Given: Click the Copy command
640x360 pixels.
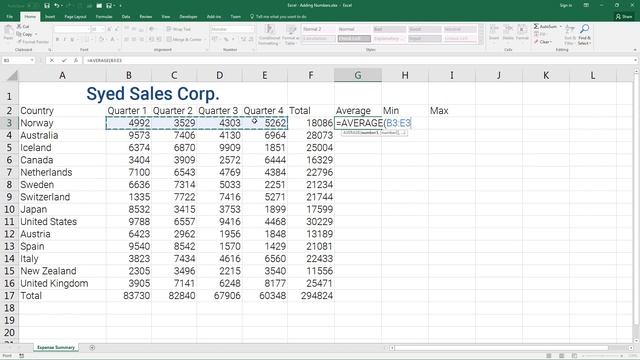Looking at the screenshot, I should click(x=24, y=34).
